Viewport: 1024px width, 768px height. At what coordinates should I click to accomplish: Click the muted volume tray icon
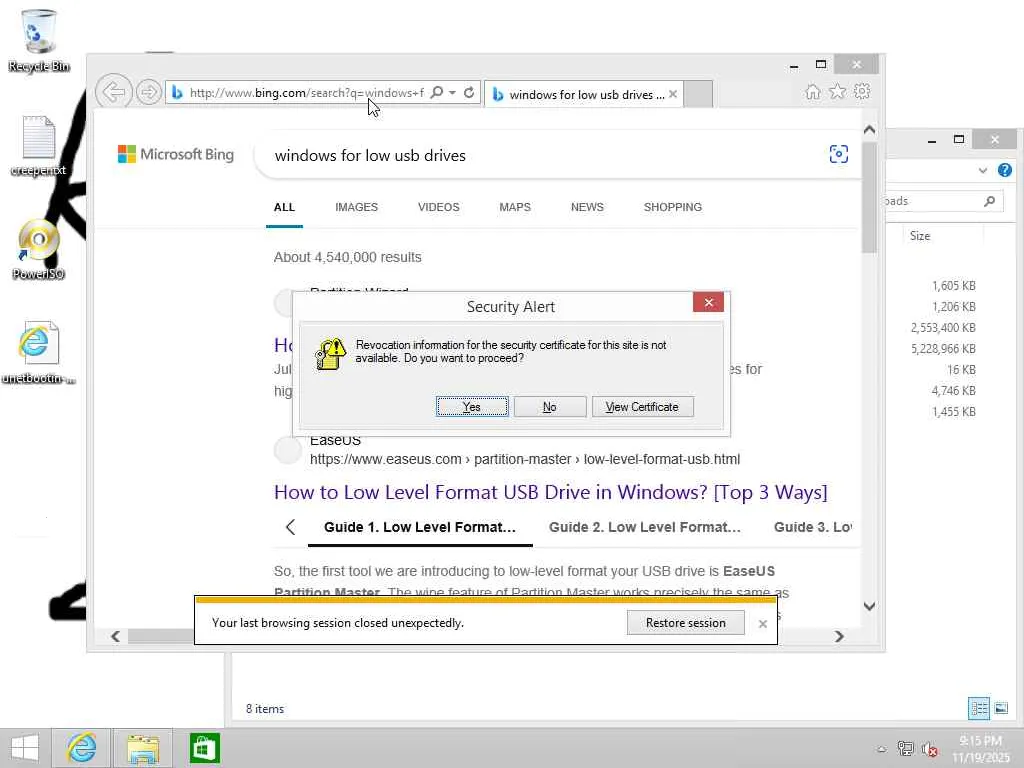929,749
